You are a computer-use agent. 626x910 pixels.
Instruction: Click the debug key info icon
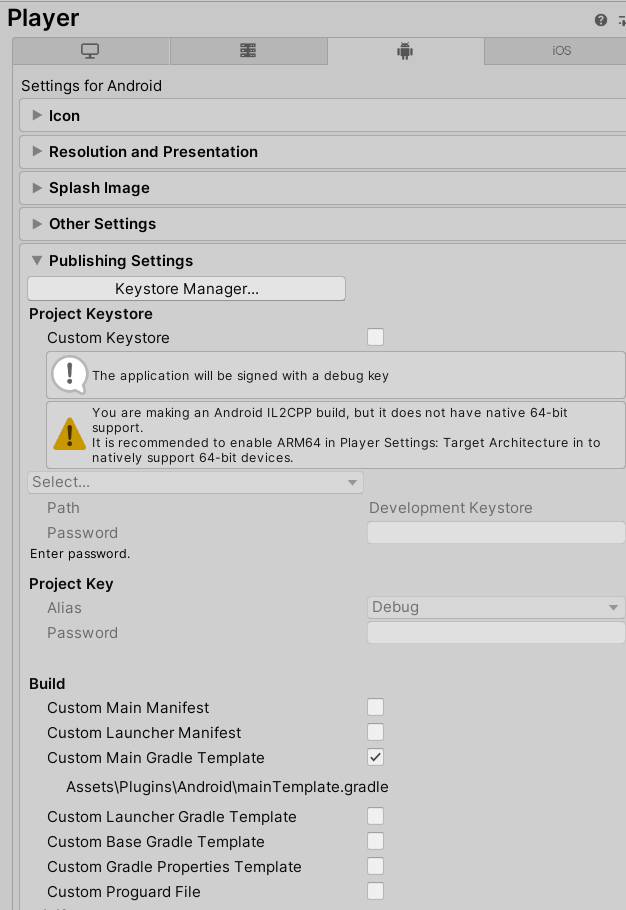pyautogui.click(x=70, y=375)
